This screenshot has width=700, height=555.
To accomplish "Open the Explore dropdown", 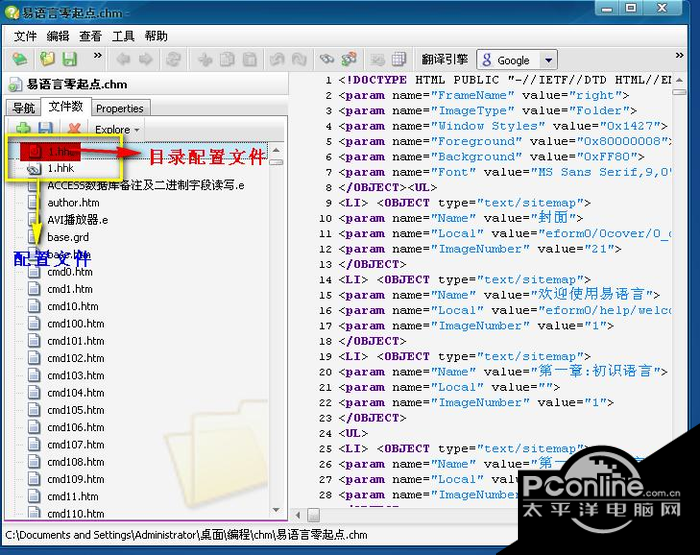I will 117,129.
